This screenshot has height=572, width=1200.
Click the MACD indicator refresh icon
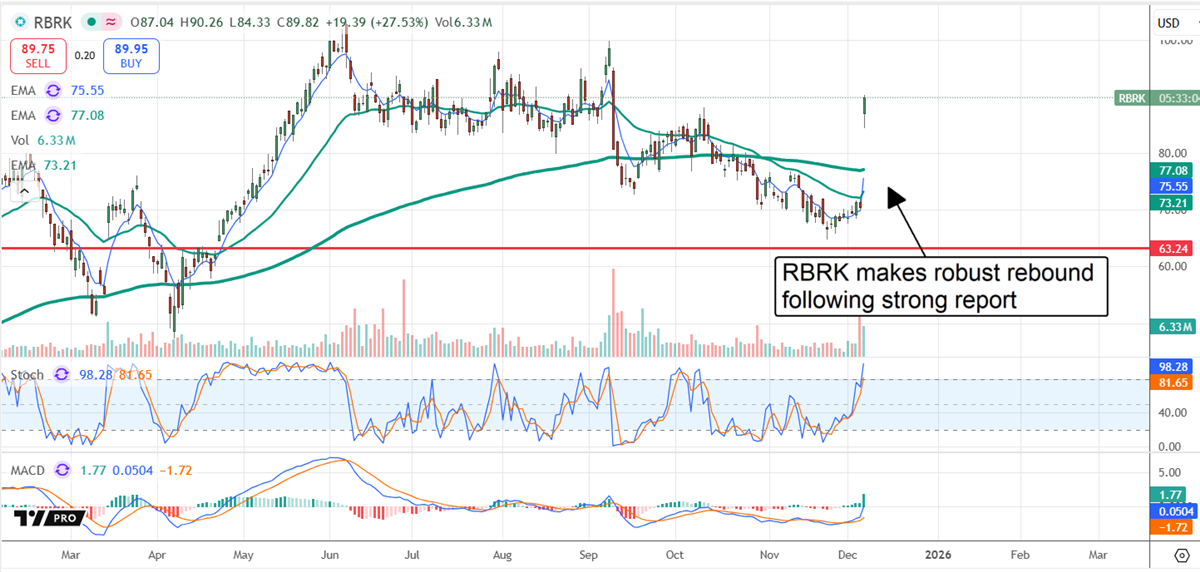click(62, 468)
